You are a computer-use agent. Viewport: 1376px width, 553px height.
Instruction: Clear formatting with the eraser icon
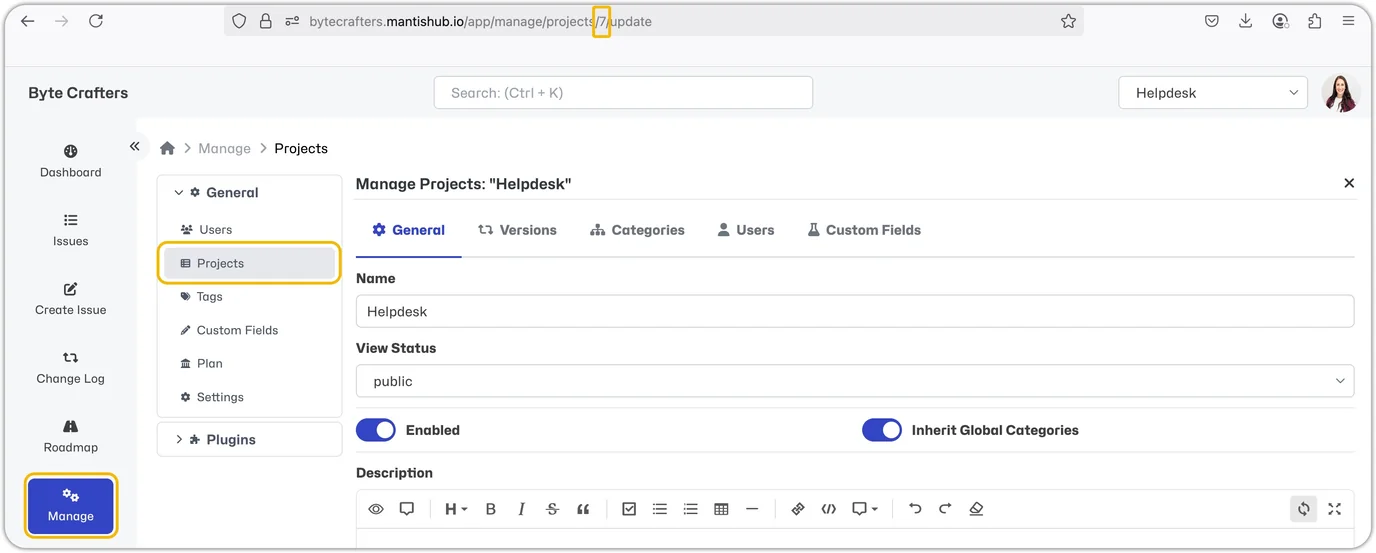point(976,509)
